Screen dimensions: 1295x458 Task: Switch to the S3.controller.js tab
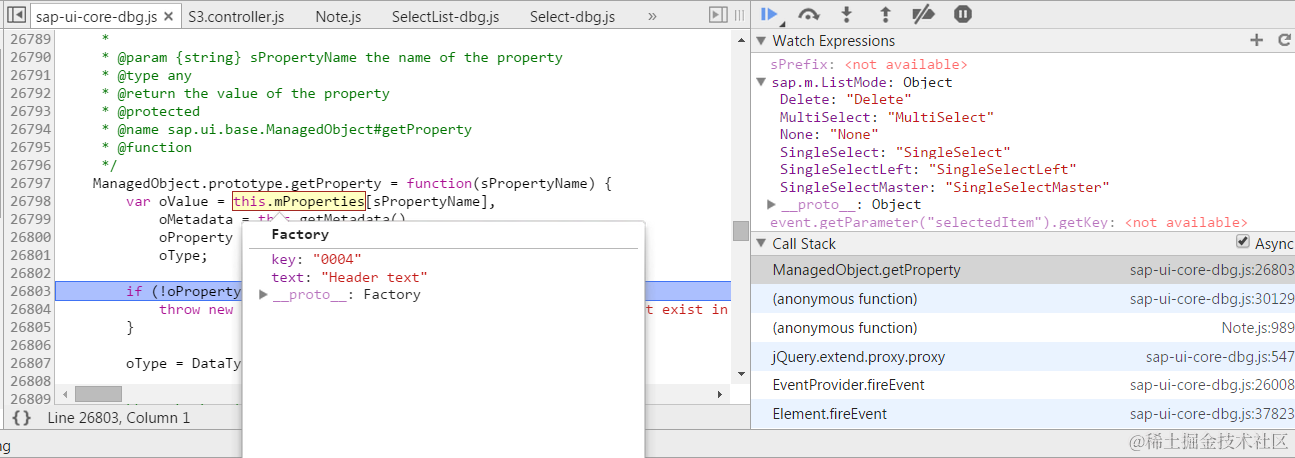coord(236,17)
